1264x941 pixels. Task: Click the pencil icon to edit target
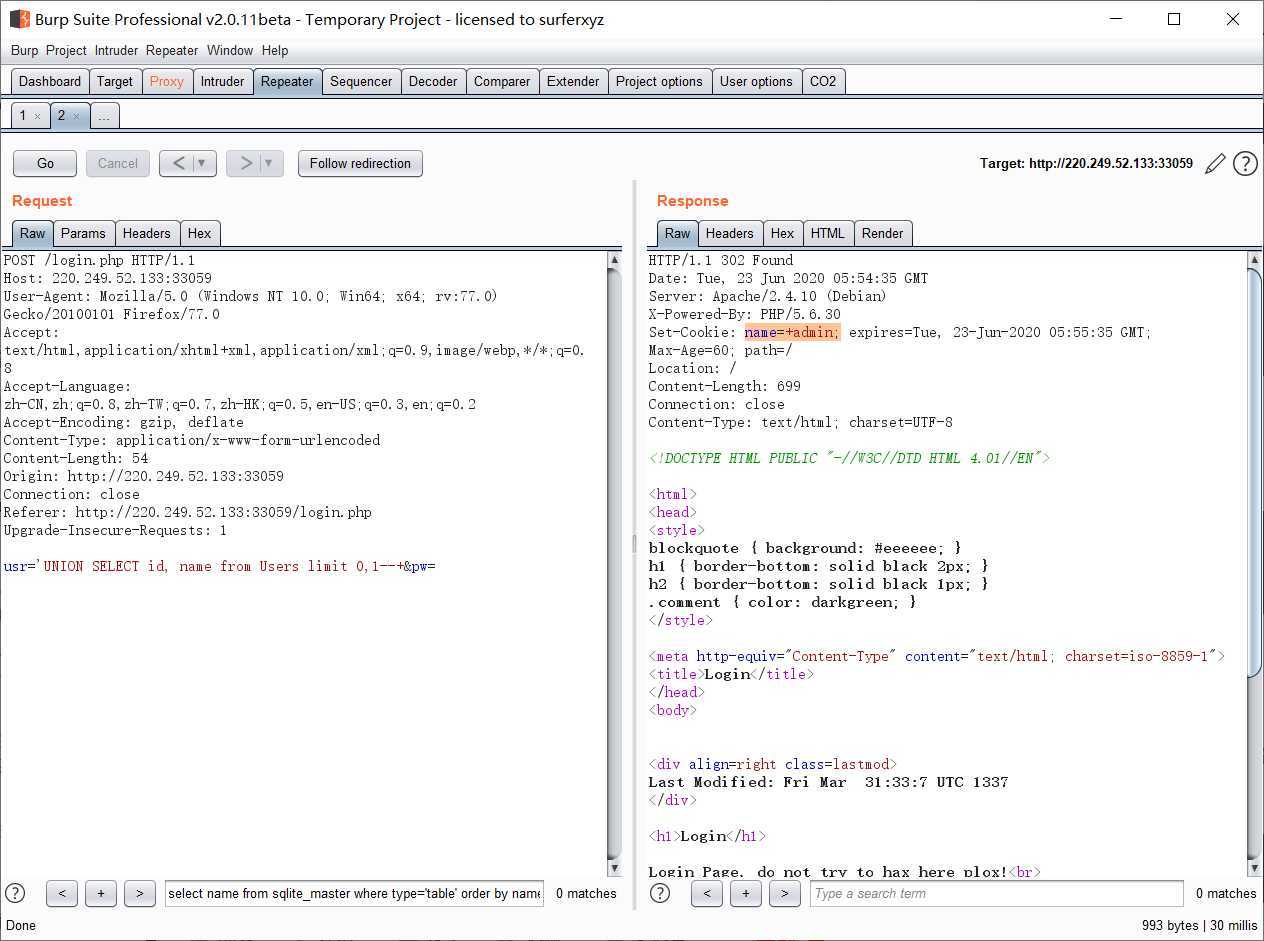[1215, 164]
